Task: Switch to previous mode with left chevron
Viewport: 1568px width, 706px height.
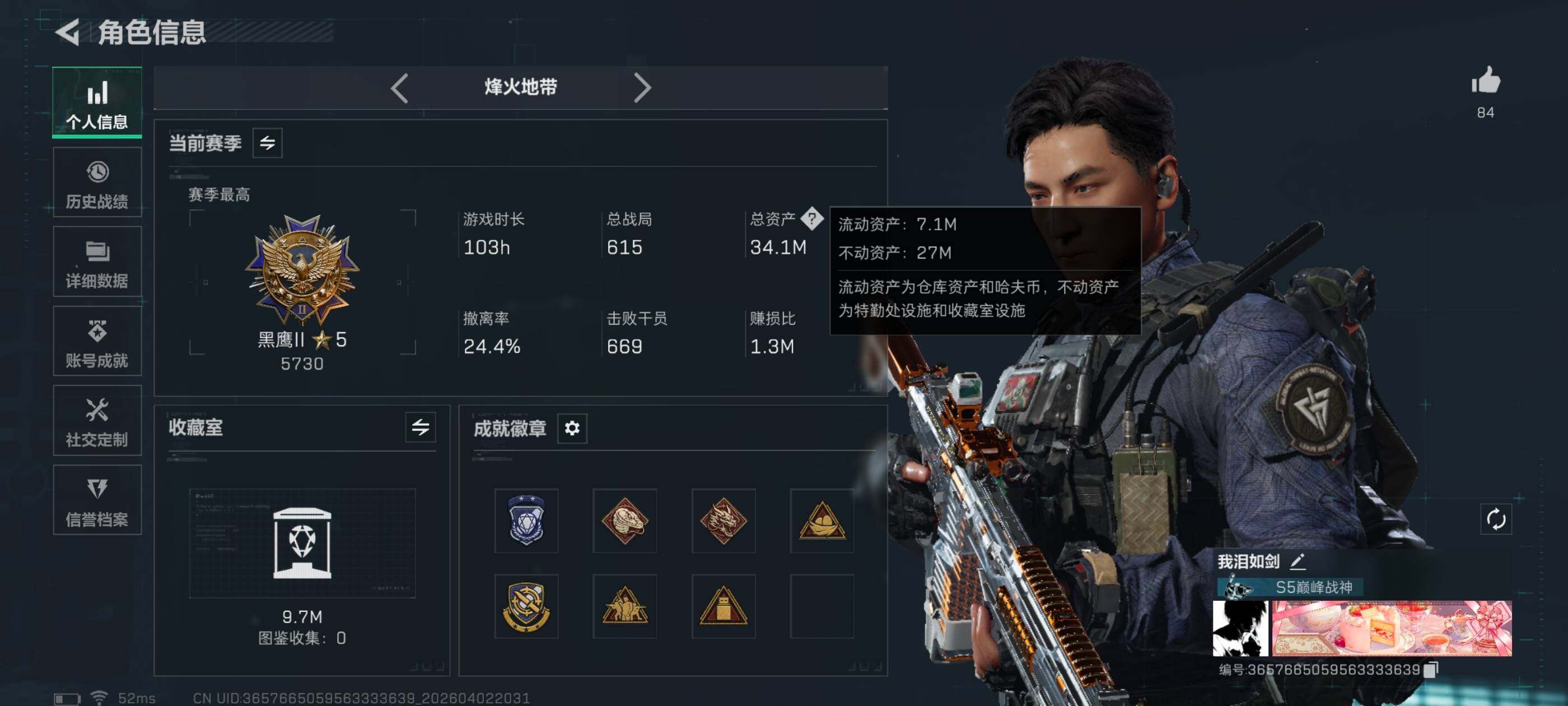Action: pyautogui.click(x=399, y=89)
